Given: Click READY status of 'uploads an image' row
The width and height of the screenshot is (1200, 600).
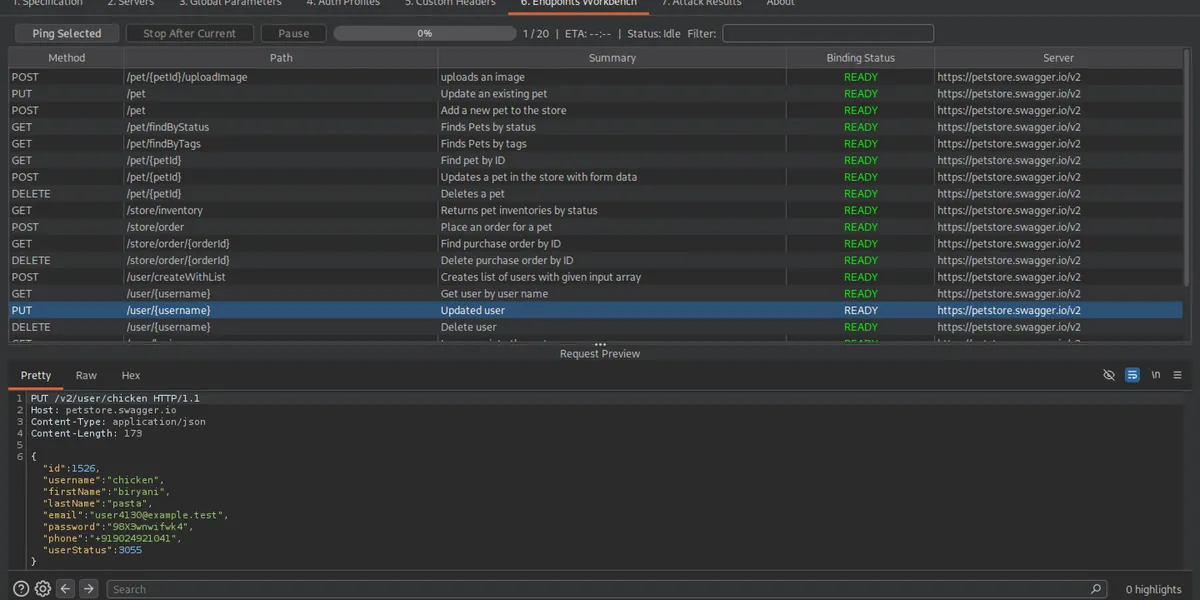Looking at the screenshot, I should 861,77.
